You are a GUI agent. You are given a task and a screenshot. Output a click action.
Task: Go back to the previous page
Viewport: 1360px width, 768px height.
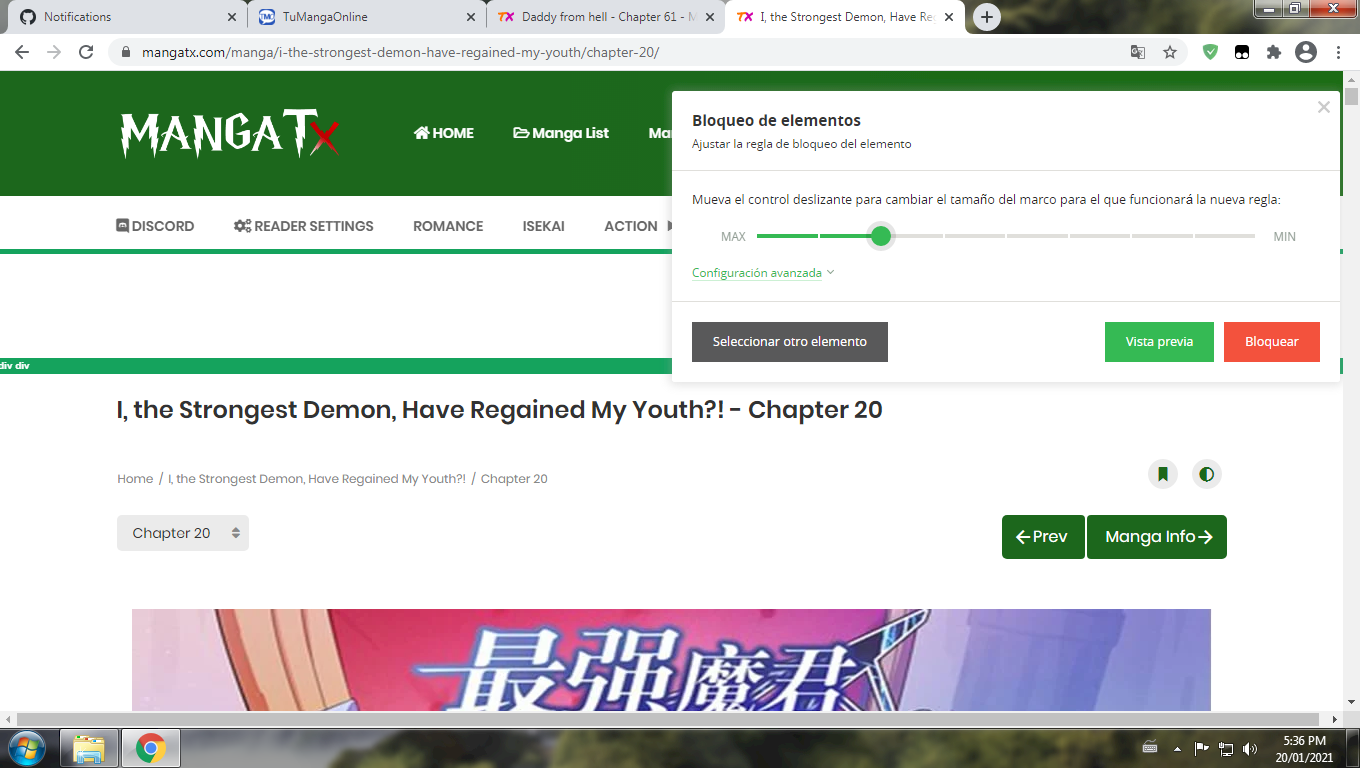[22, 52]
